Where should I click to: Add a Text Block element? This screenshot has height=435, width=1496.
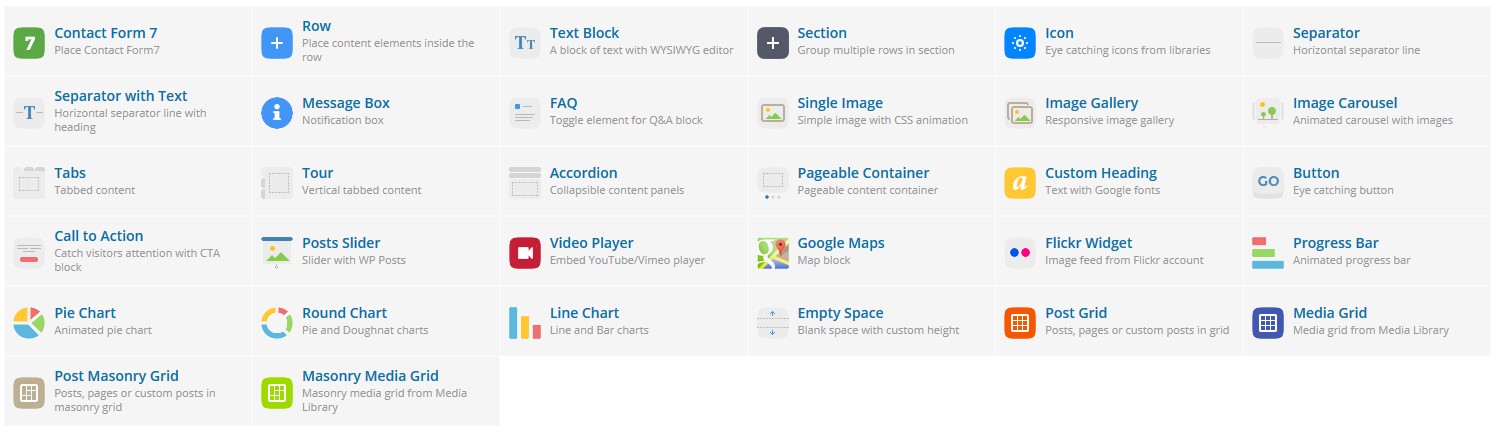click(x=624, y=42)
